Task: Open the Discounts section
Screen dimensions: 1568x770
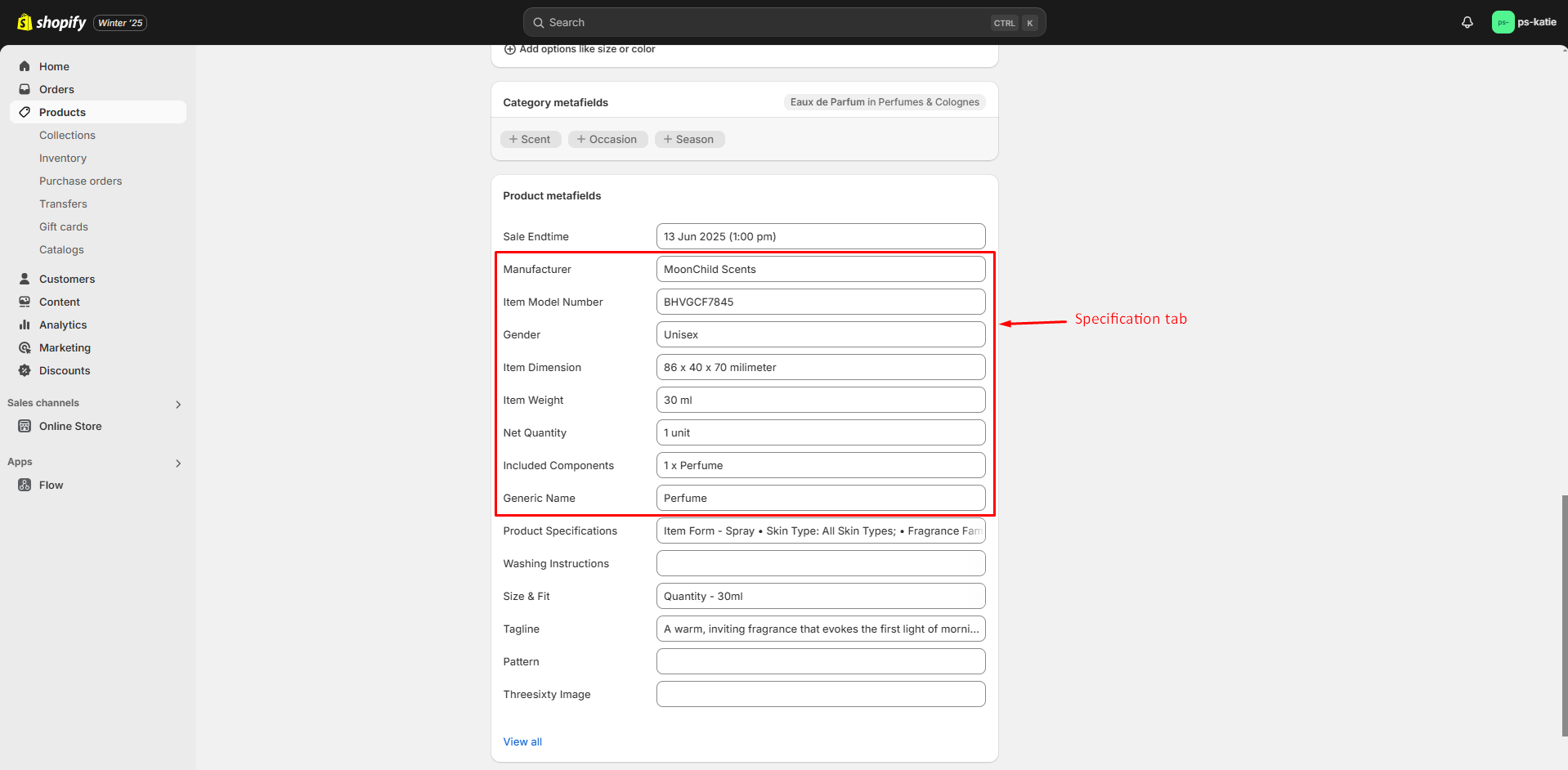Action: point(65,370)
